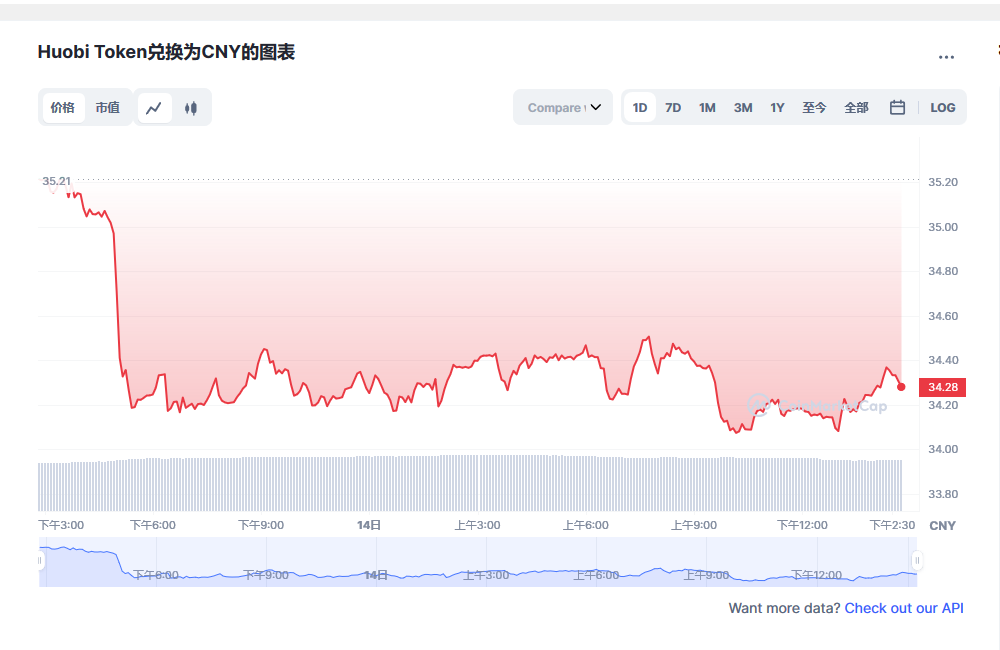Click the chart title Huobi Token兑换为CNY的图表

(166, 52)
